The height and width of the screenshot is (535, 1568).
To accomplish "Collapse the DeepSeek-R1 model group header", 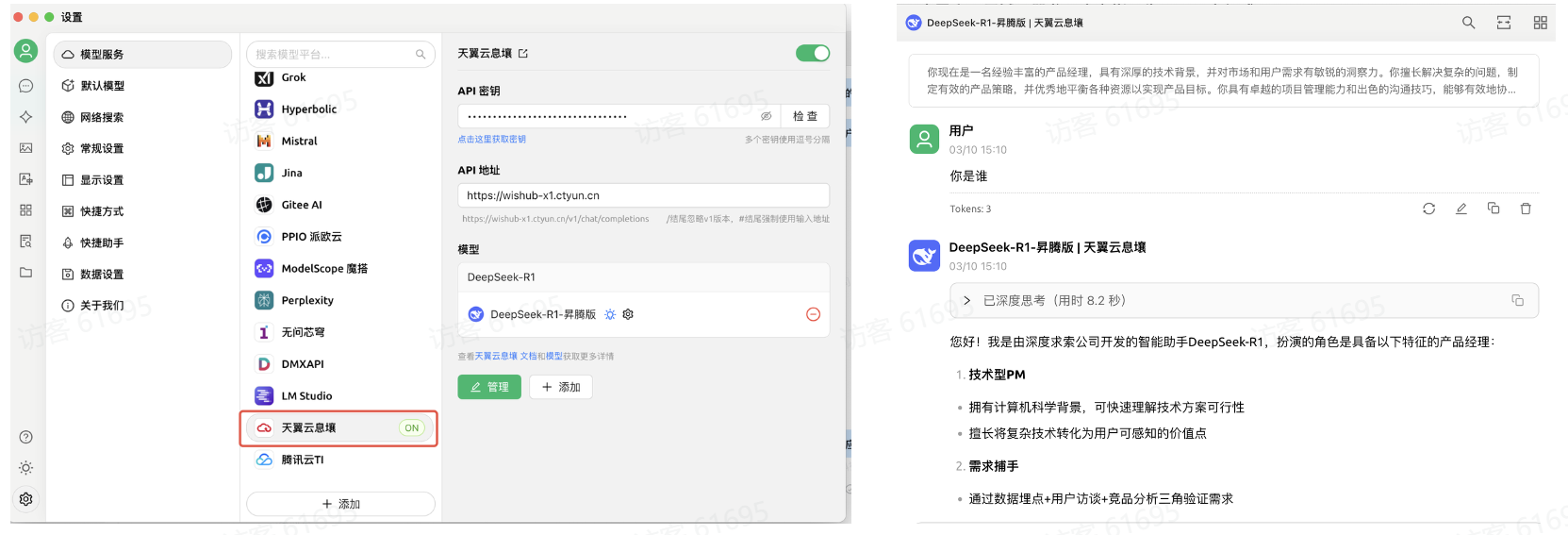I will (x=644, y=277).
